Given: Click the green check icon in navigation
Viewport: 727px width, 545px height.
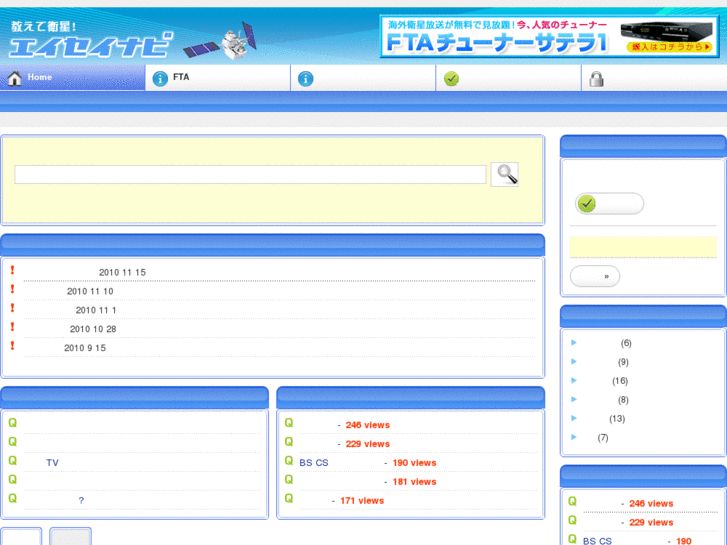Looking at the screenshot, I should coord(451,79).
